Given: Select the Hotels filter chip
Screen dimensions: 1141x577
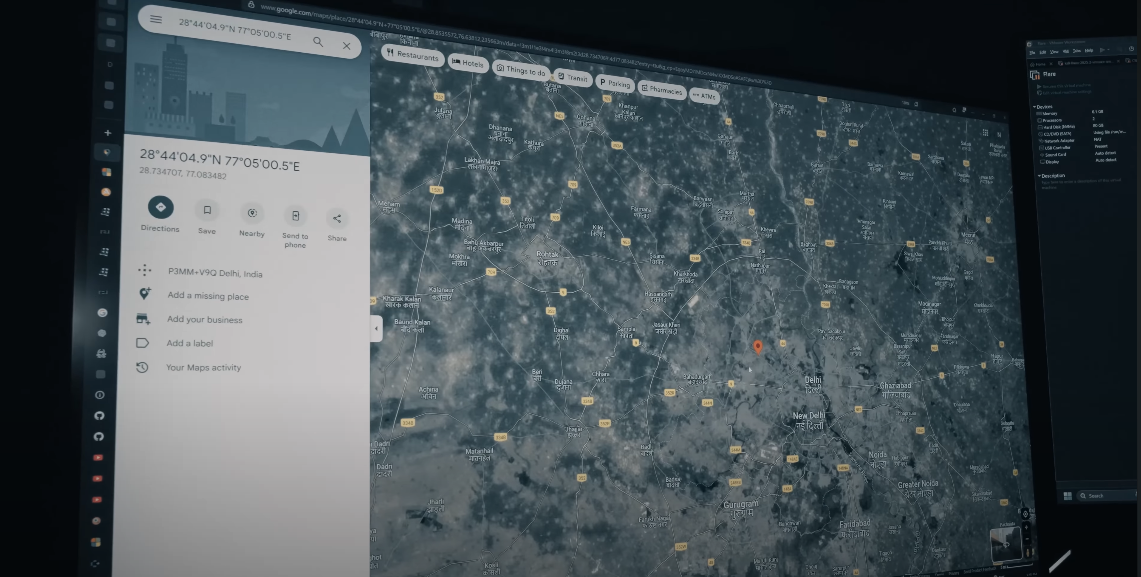Looking at the screenshot, I should pos(468,63).
